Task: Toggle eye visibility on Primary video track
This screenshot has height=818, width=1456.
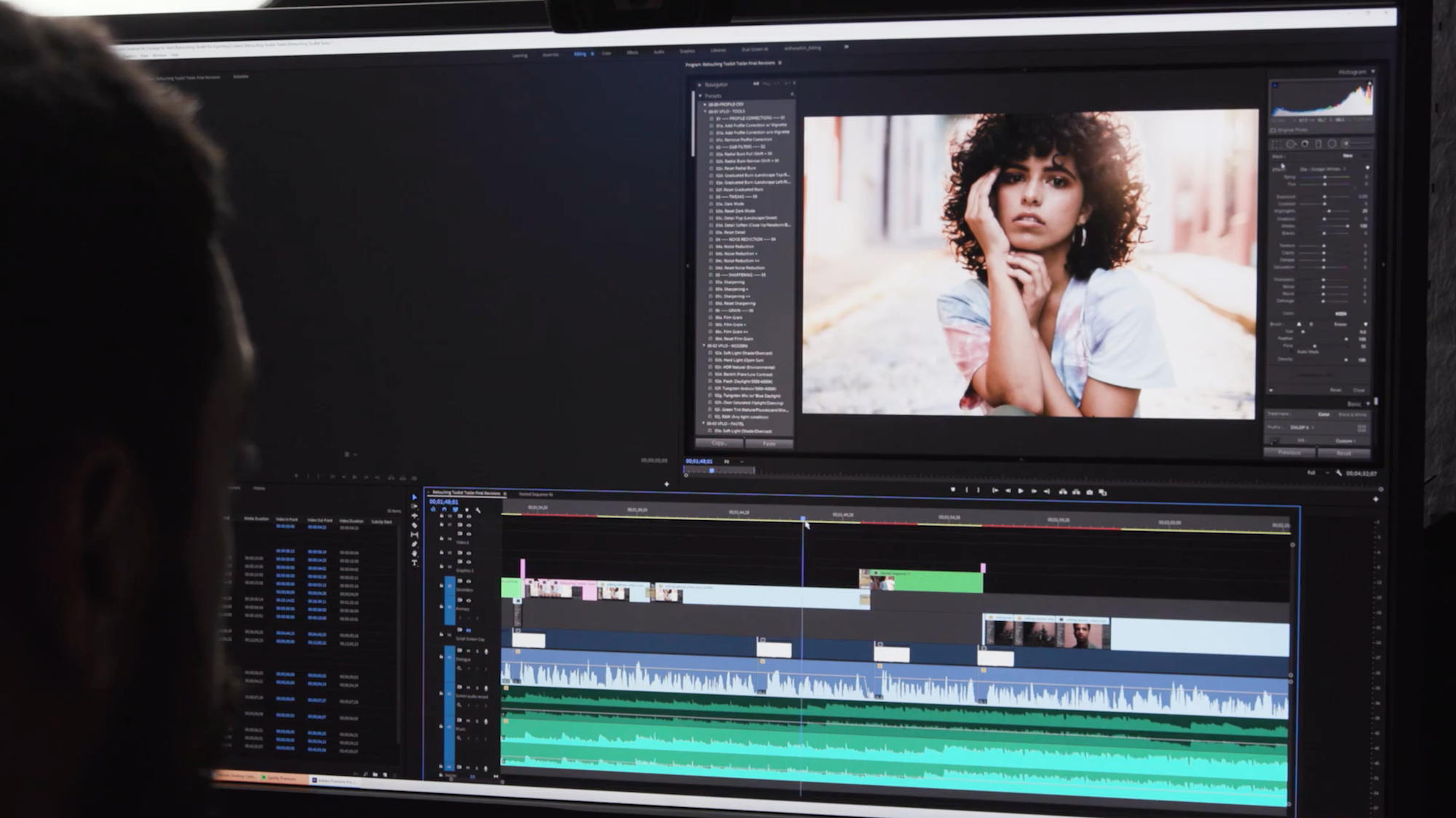Action: 469,600
